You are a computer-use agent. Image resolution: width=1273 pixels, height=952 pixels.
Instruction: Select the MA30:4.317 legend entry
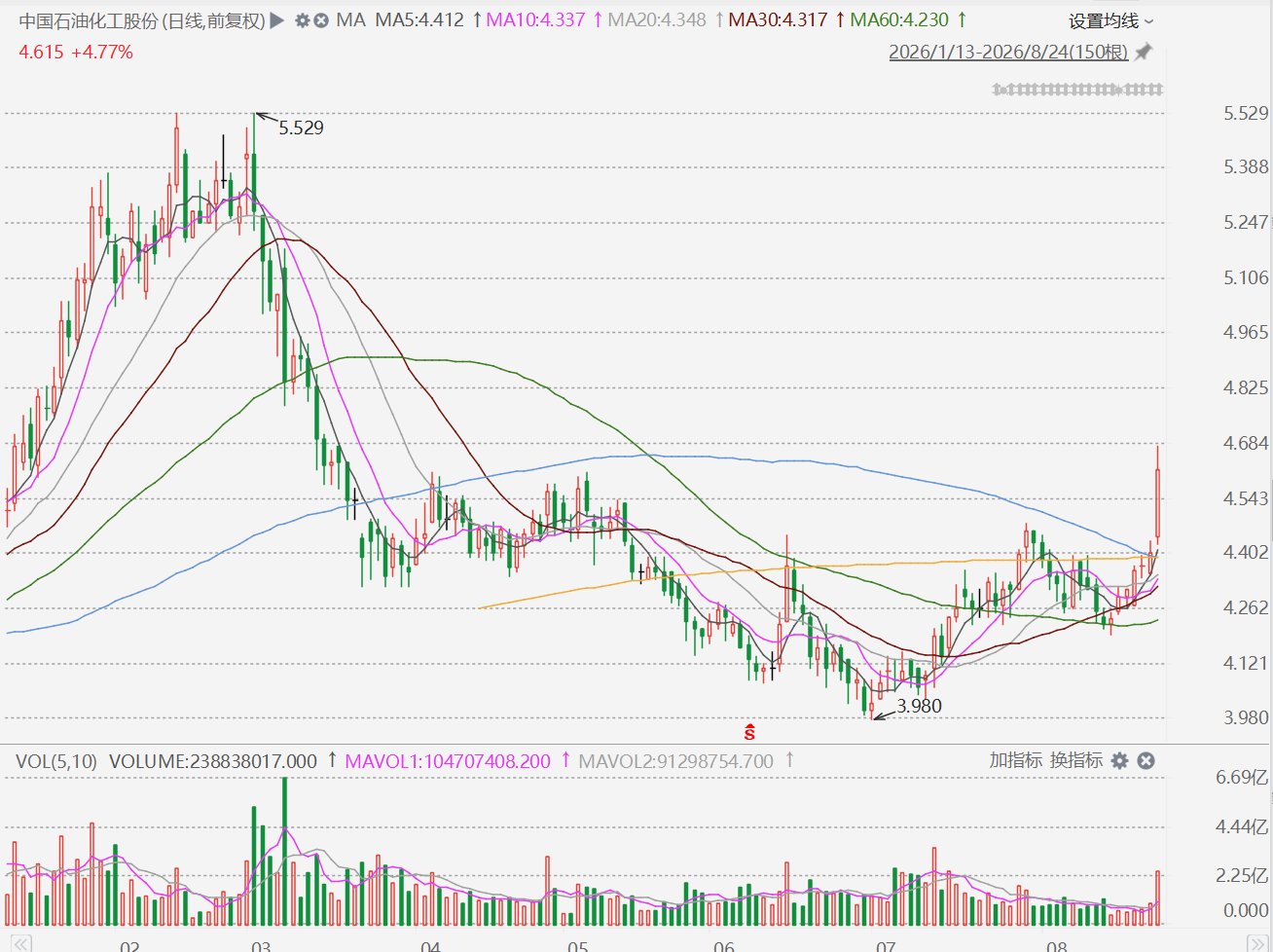click(x=778, y=19)
